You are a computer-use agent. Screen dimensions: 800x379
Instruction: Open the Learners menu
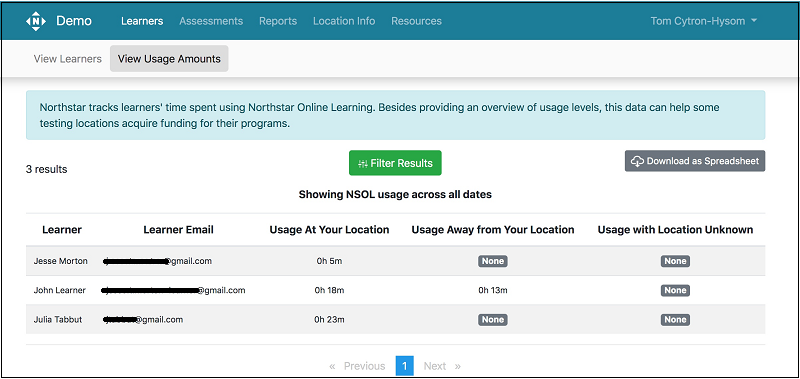tap(142, 21)
